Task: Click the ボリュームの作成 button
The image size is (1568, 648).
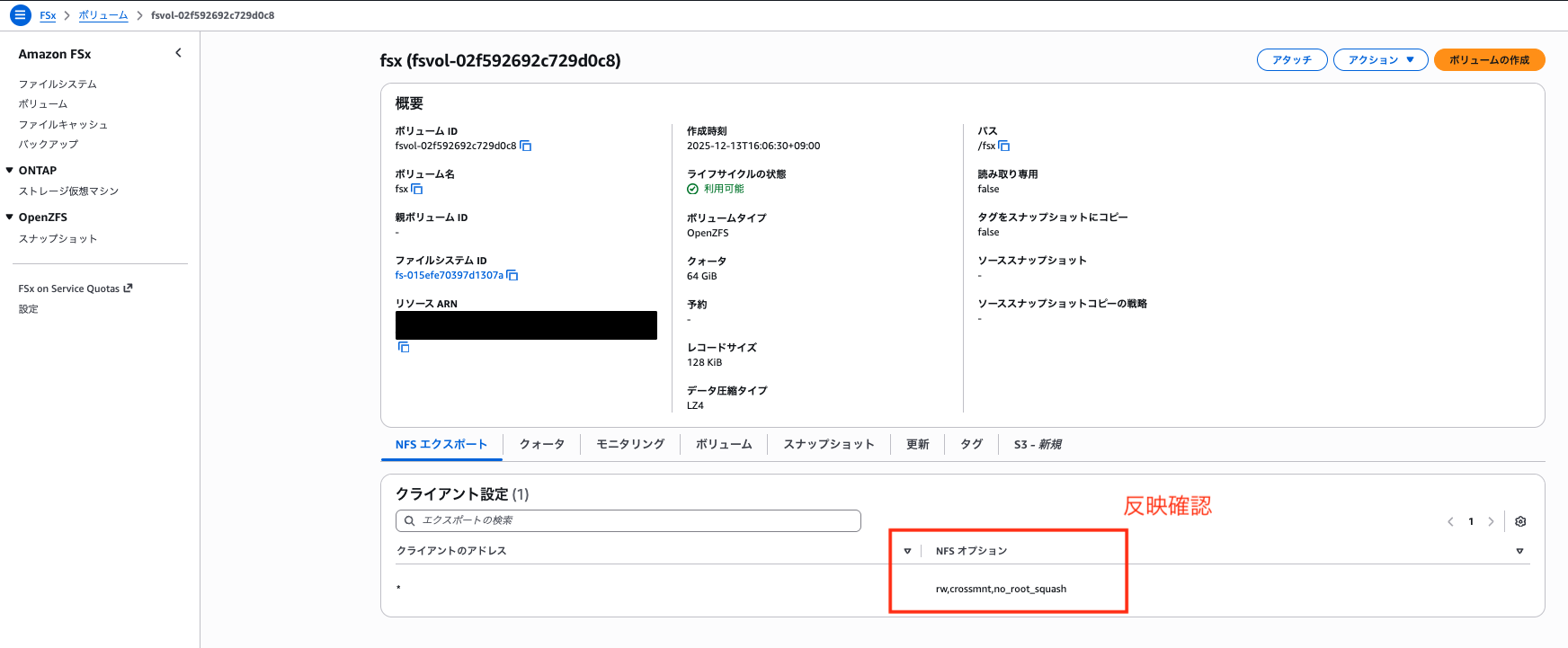Action: (1489, 60)
